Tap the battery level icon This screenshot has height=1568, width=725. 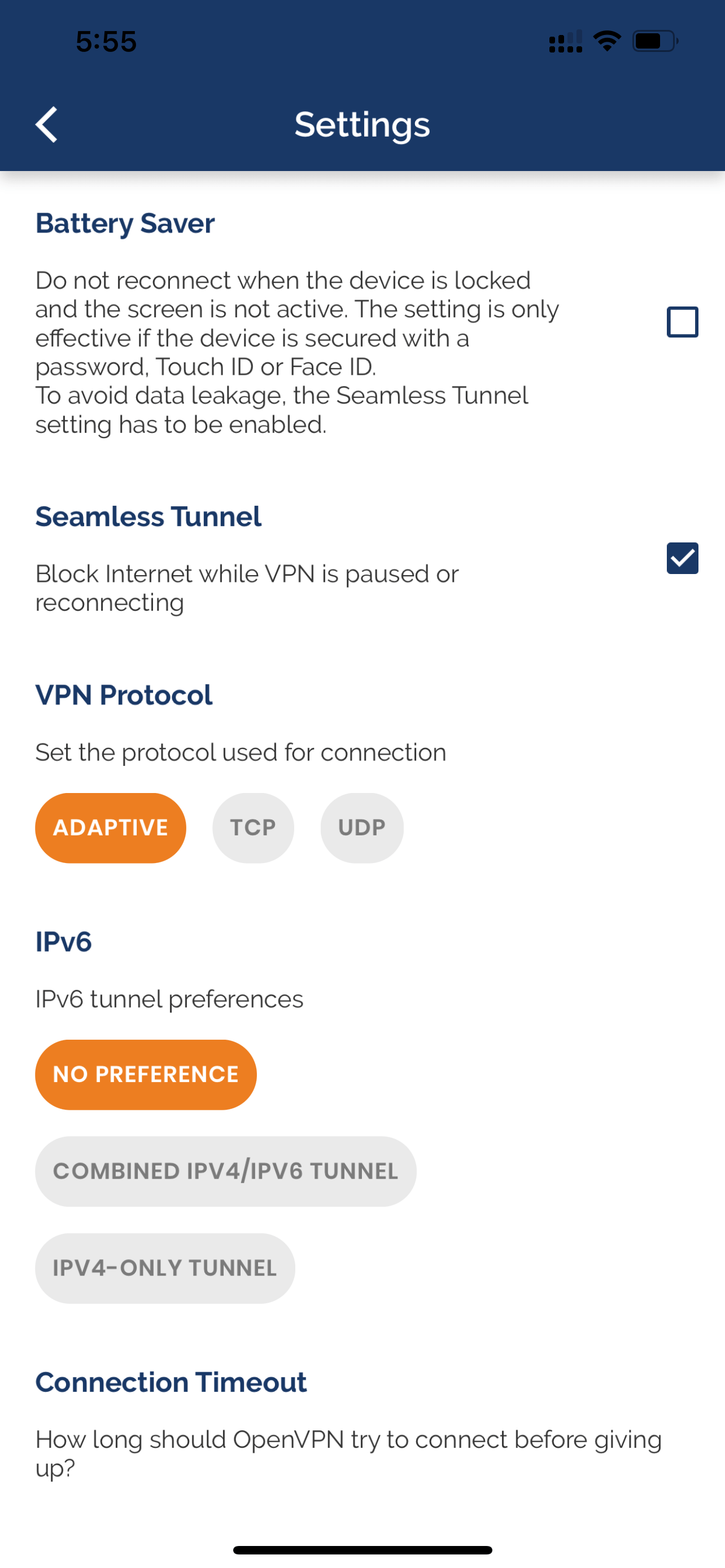pyautogui.click(x=654, y=41)
